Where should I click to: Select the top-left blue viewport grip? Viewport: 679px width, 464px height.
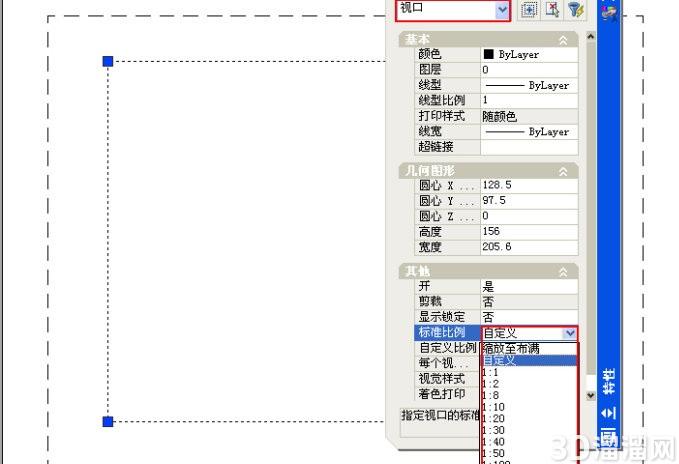[x=108, y=61]
